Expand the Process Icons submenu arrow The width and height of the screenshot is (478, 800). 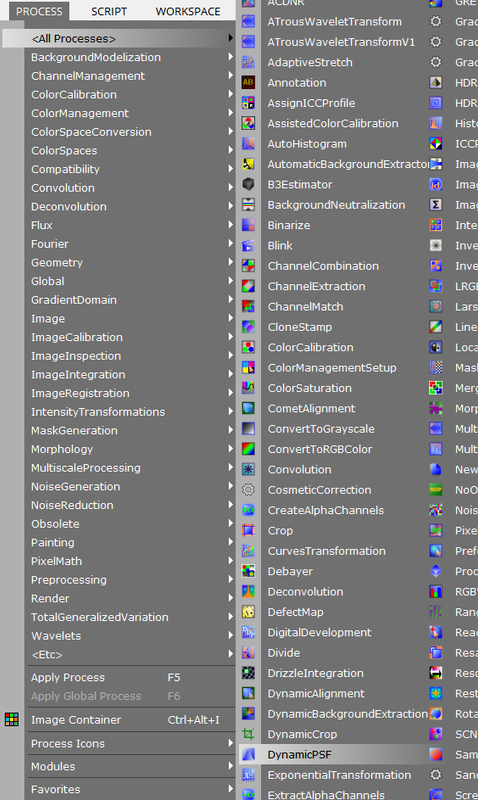tap(231, 743)
